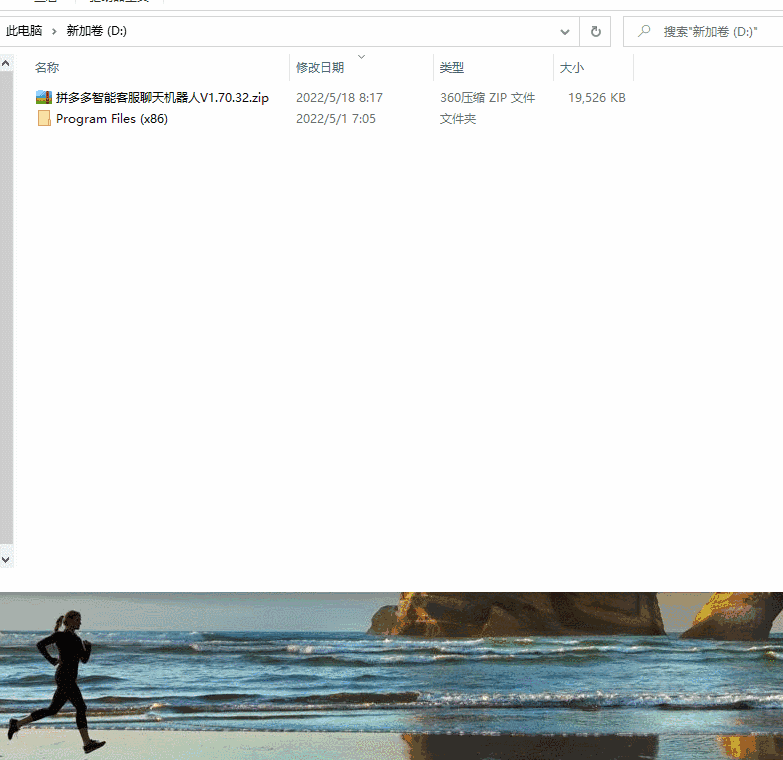The height and width of the screenshot is (760, 783).
Task: Select 拼多多智能客服聊天机器人V1.70.32.zip file name
Action: click(162, 97)
